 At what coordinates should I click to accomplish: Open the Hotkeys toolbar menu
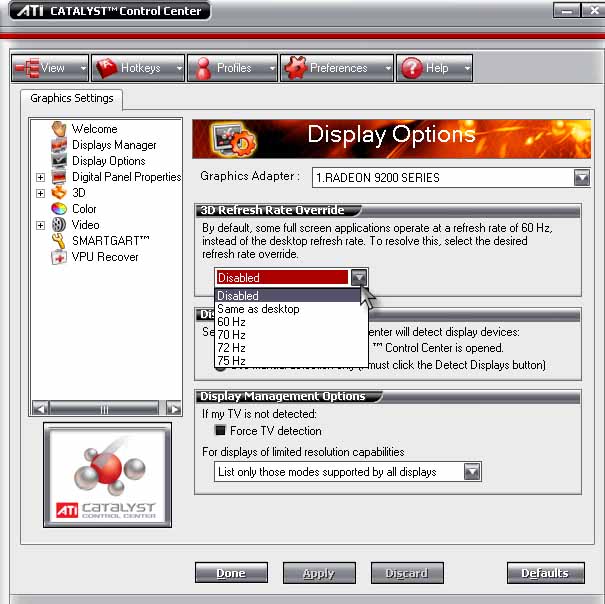[138, 68]
